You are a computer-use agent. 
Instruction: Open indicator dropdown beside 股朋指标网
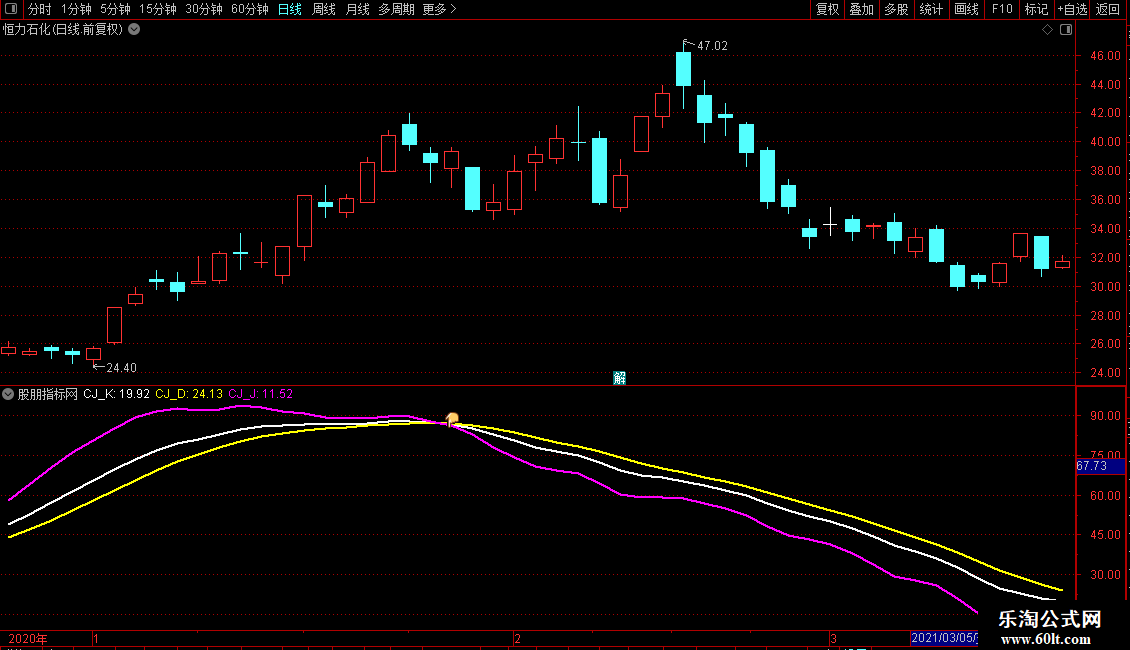click(x=8, y=394)
